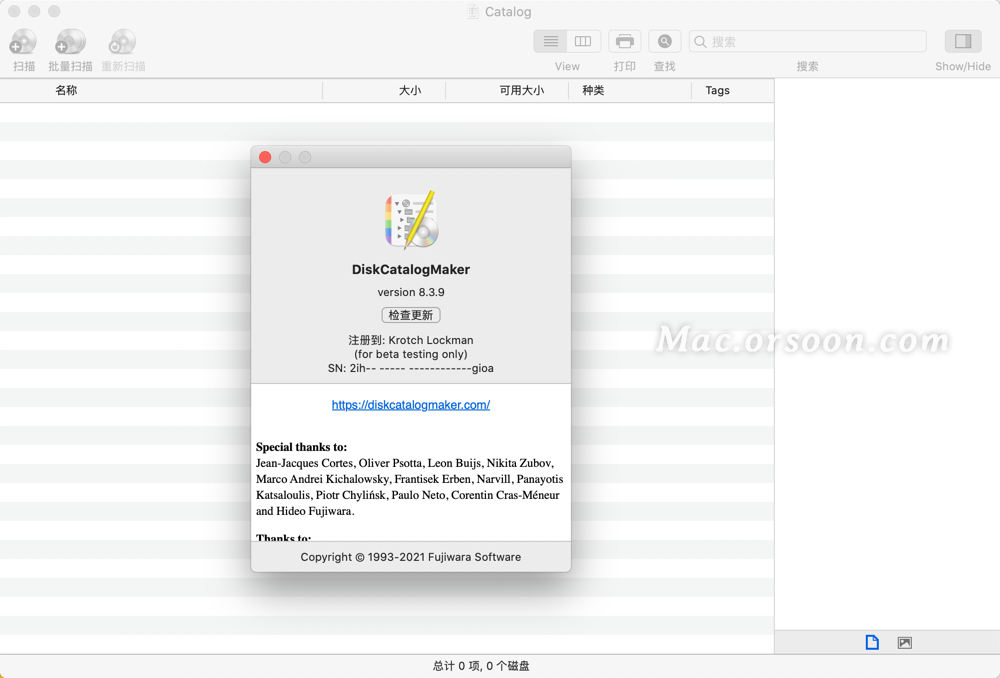
Task: Click the magnifier inside the search field
Action: click(701, 41)
